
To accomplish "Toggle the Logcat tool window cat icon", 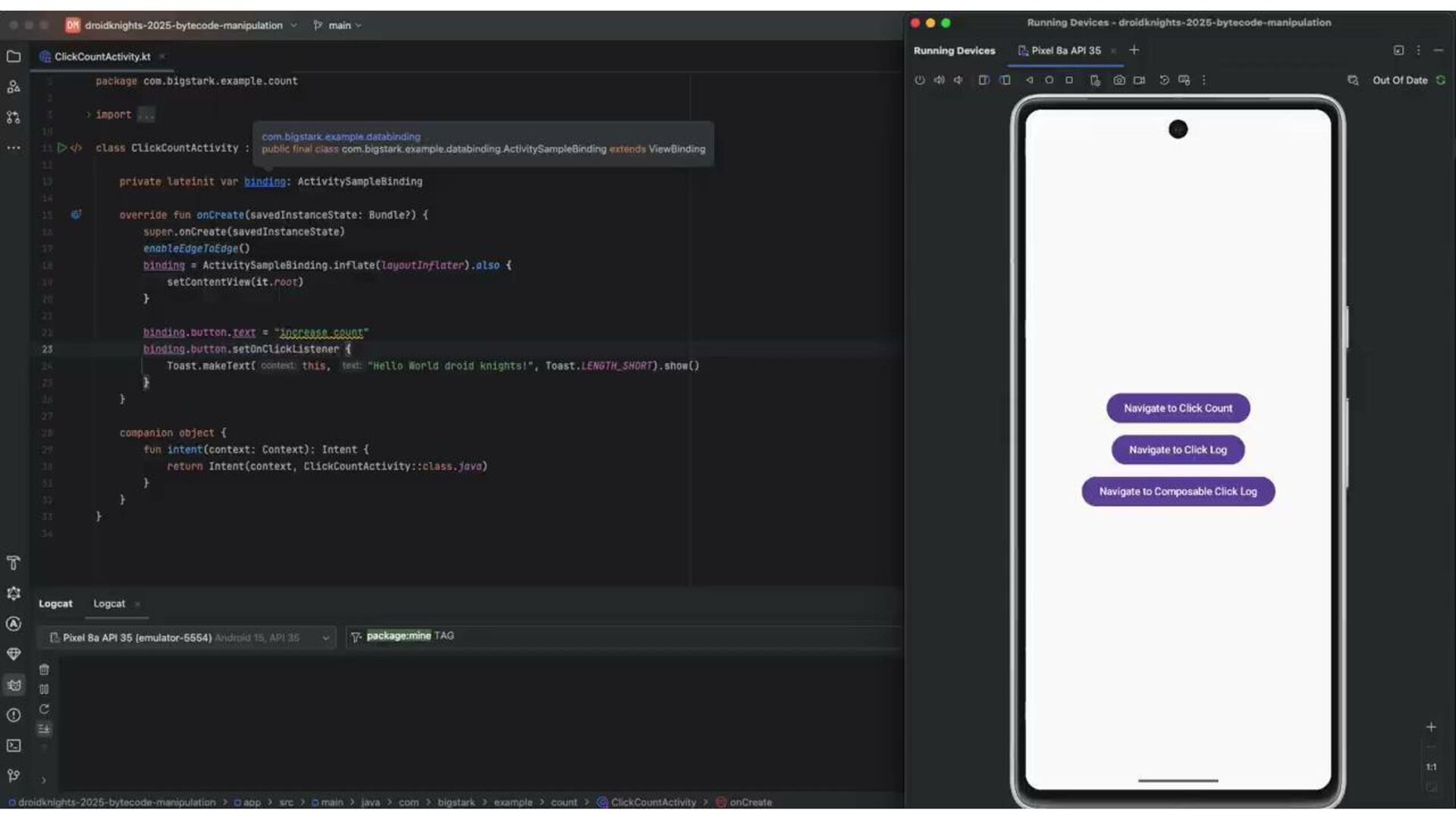I will 14,685.
